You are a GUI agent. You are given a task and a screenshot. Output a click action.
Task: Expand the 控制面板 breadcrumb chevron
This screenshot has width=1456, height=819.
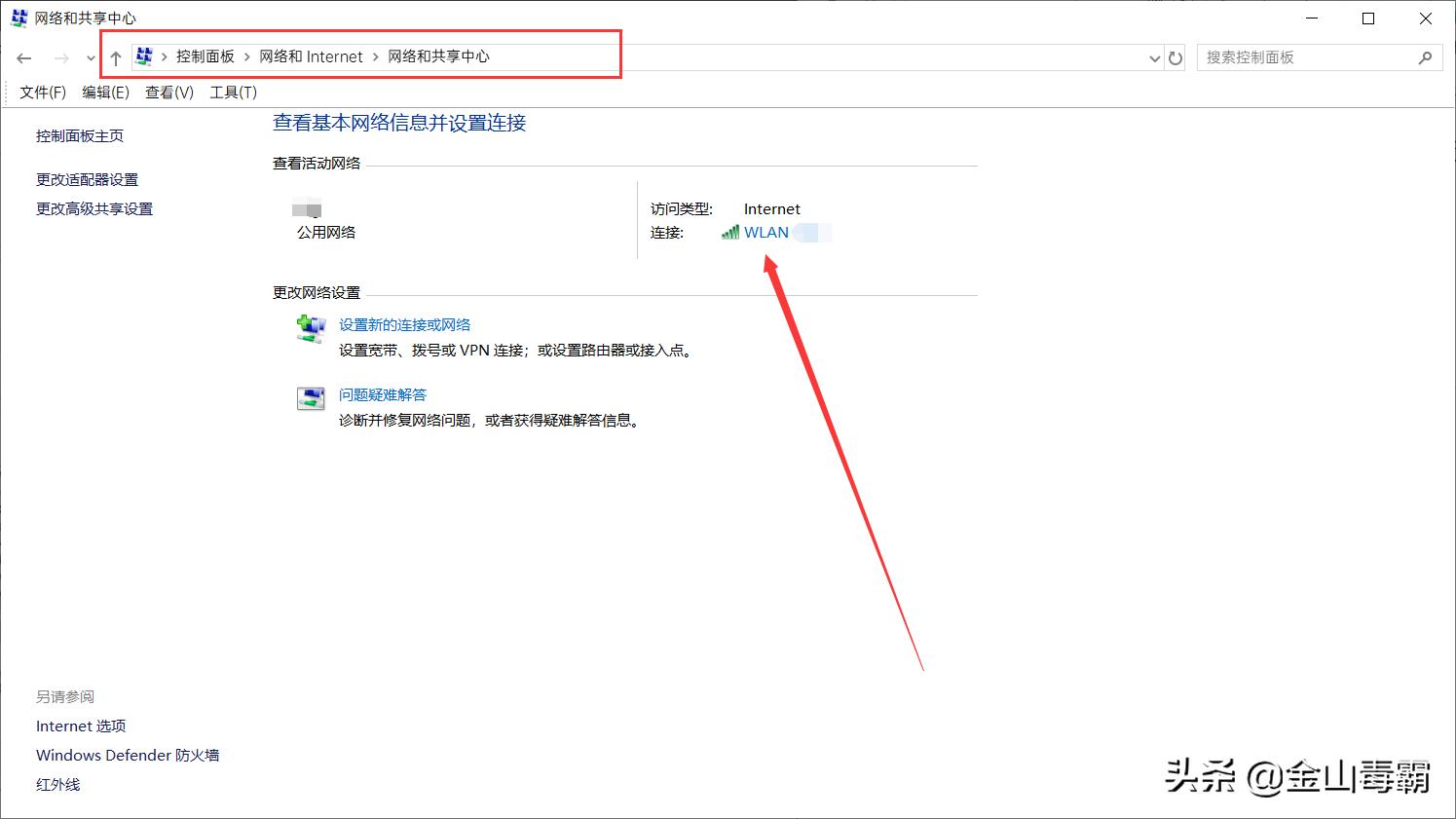tap(248, 56)
